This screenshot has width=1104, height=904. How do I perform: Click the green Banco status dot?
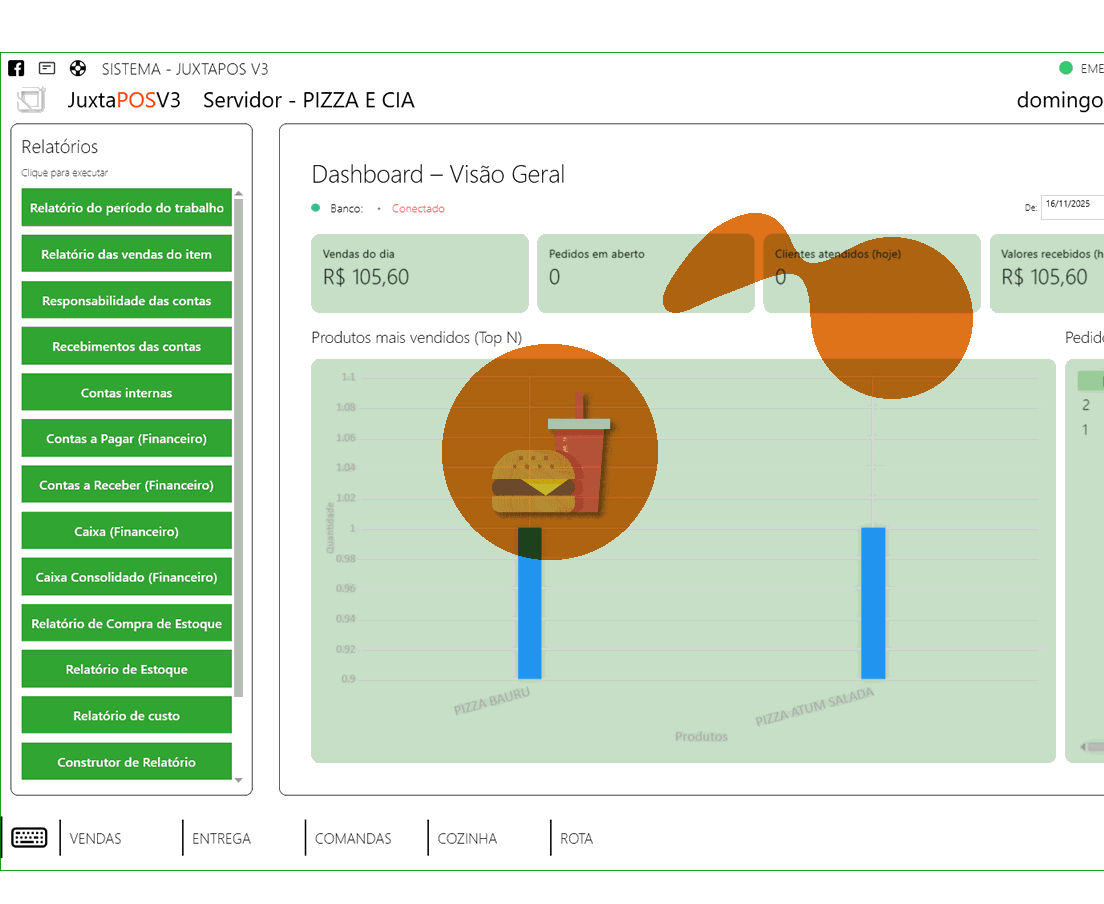click(316, 208)
